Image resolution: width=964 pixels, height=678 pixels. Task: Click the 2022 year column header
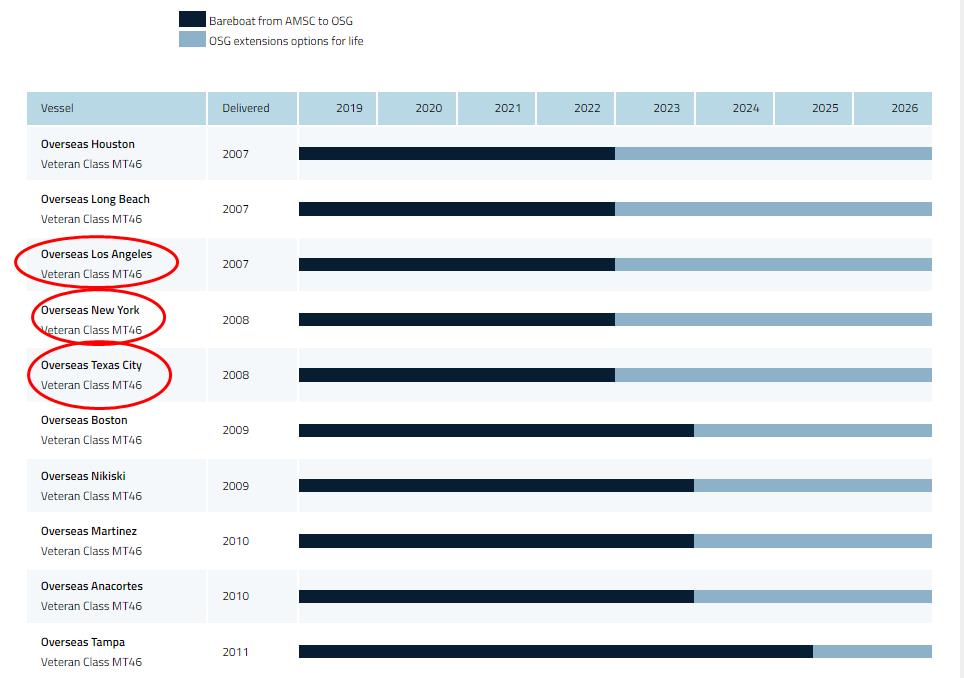[x=575, y=108]
